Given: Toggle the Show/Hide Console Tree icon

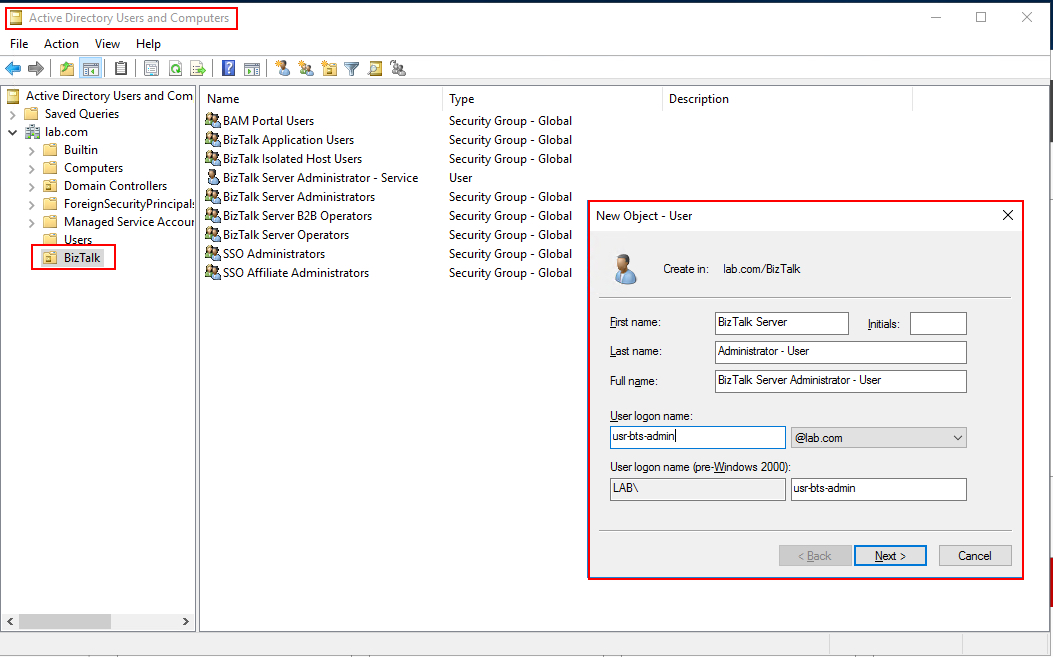Looking at the screenshot, I should point(90,69).
